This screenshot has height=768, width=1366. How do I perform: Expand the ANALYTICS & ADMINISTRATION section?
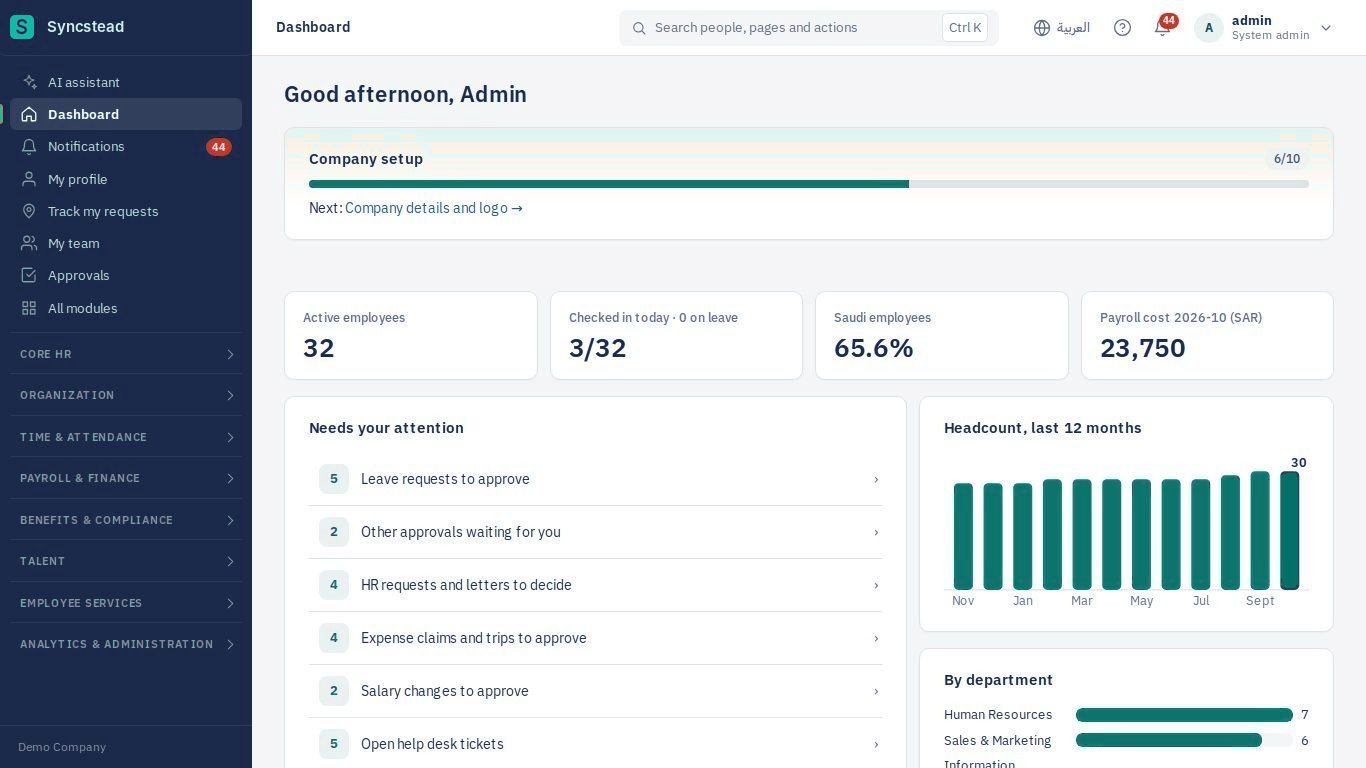click(126, 644)
